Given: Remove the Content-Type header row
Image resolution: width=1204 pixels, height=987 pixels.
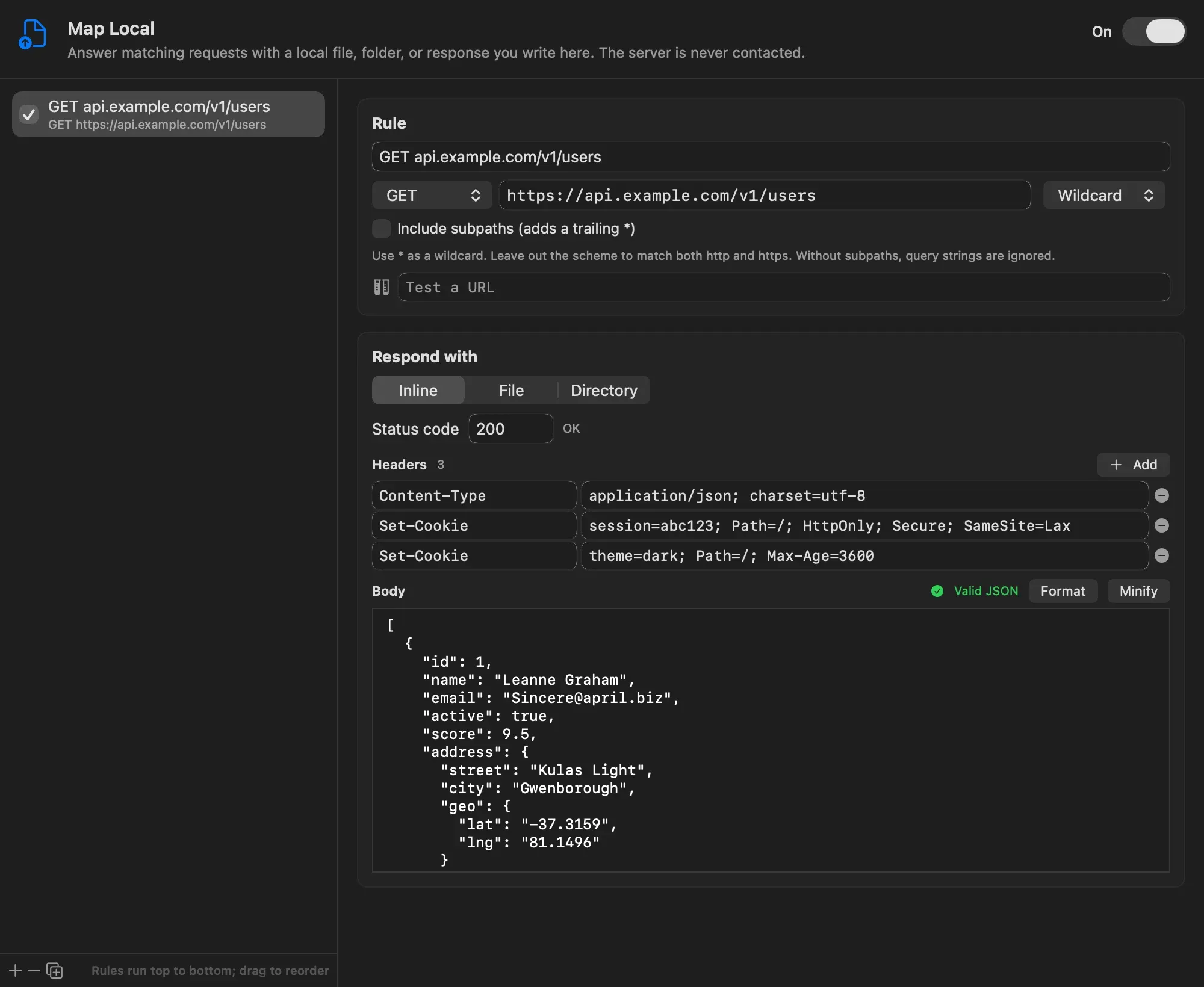Looking at the screenshot, I should (x=1162, y=495).
